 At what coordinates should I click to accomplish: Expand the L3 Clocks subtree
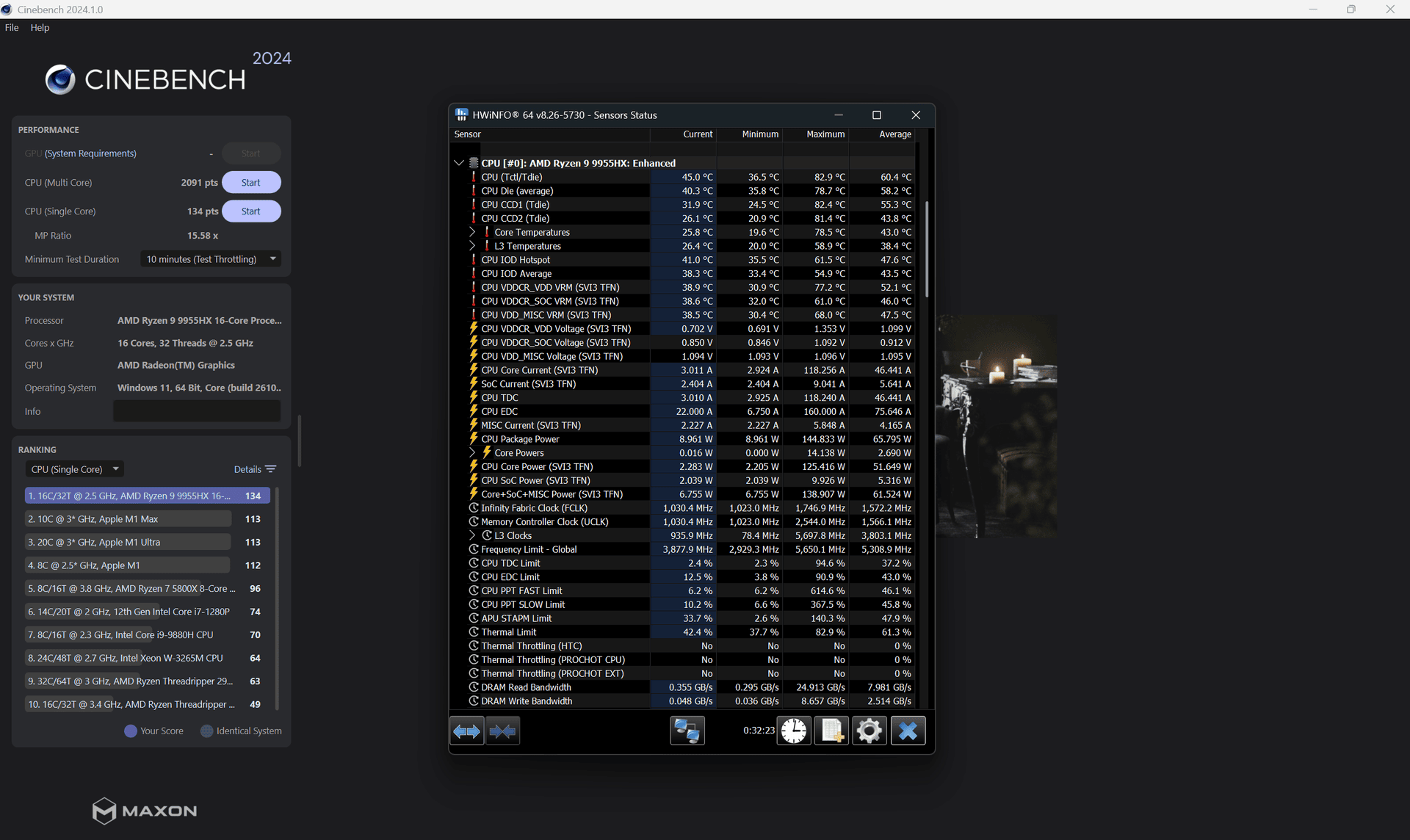point(472,535)
